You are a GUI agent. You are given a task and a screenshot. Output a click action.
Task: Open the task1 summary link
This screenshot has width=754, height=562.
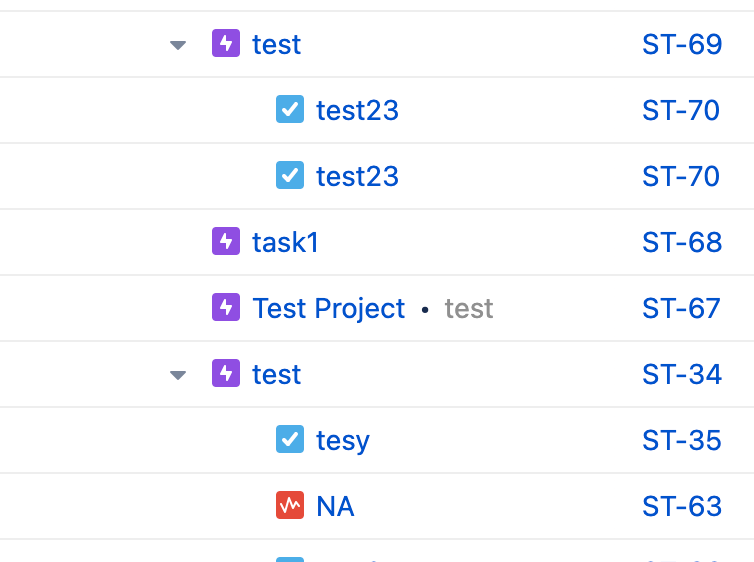[x=285, y=242]
